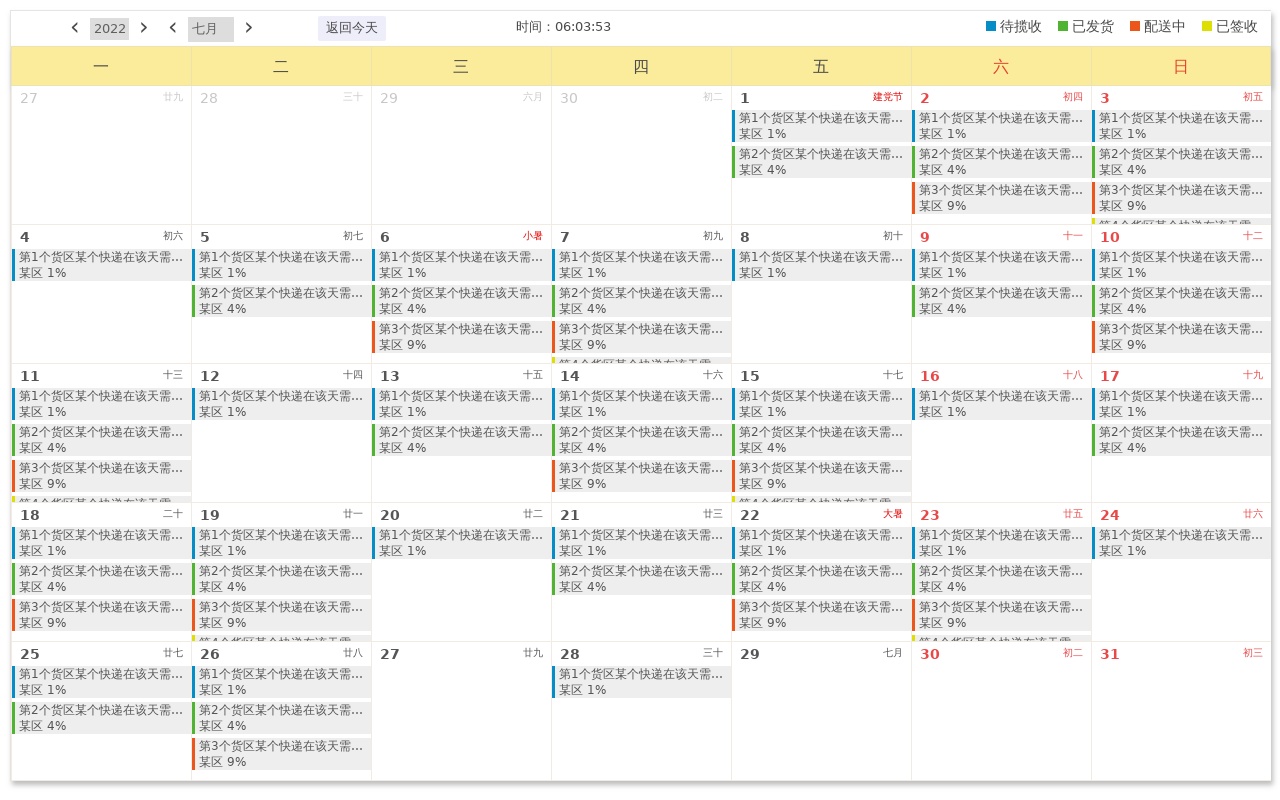Open the 4% event on July 25

(x=102, y=718)
